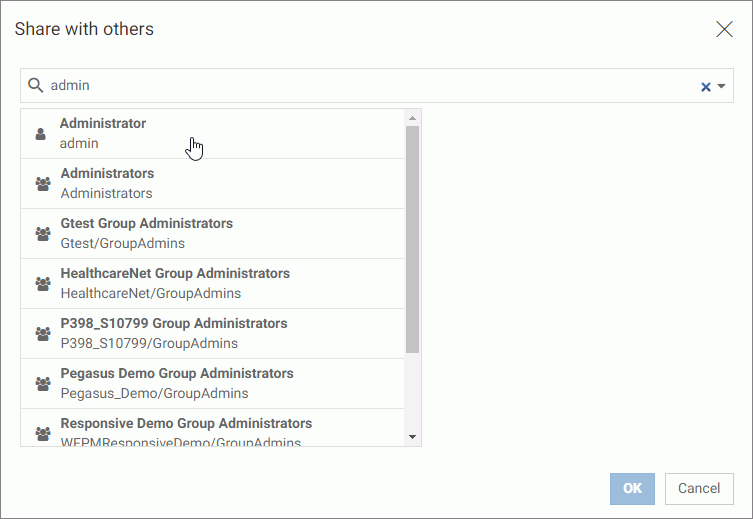
Task: Click the Responsive Demo group icon
Action: coord(42,433)
